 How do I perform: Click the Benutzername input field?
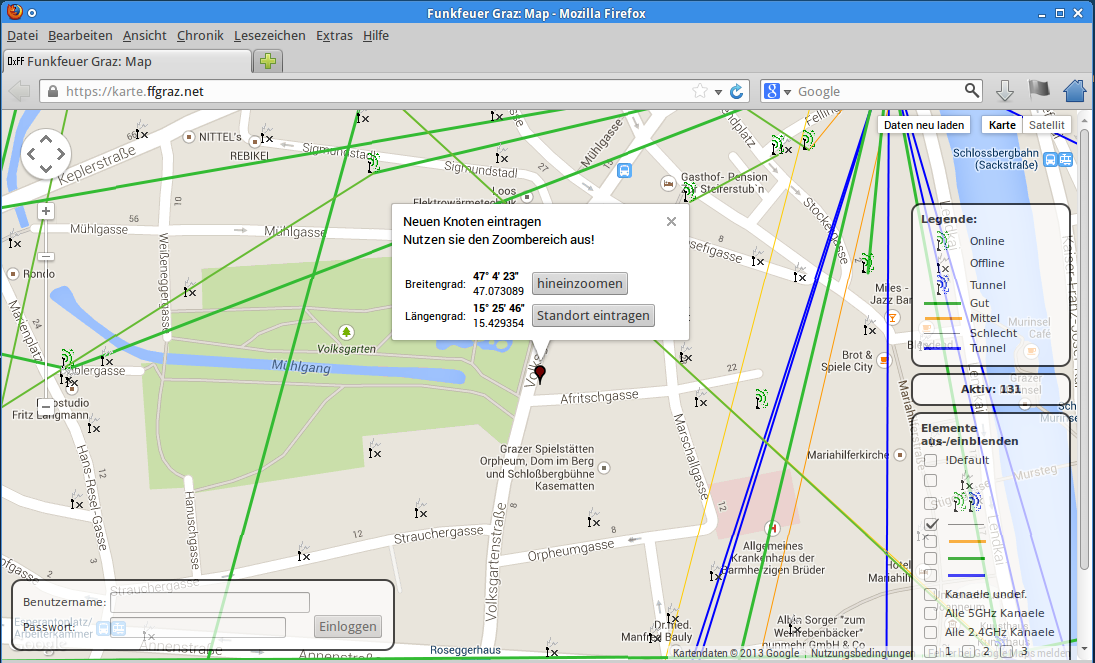210,602
